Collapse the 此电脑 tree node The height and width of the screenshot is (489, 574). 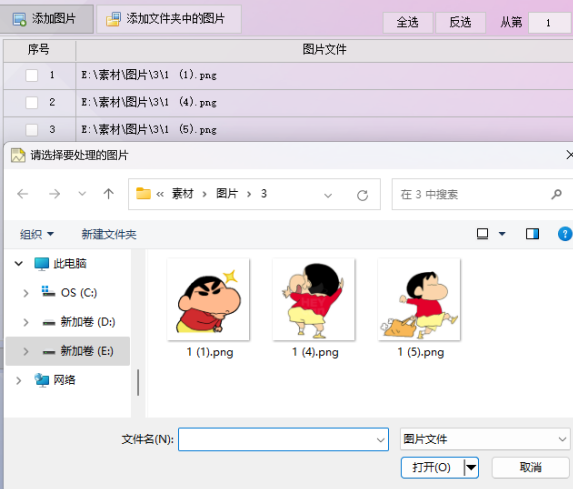click(x=19, y=264)
